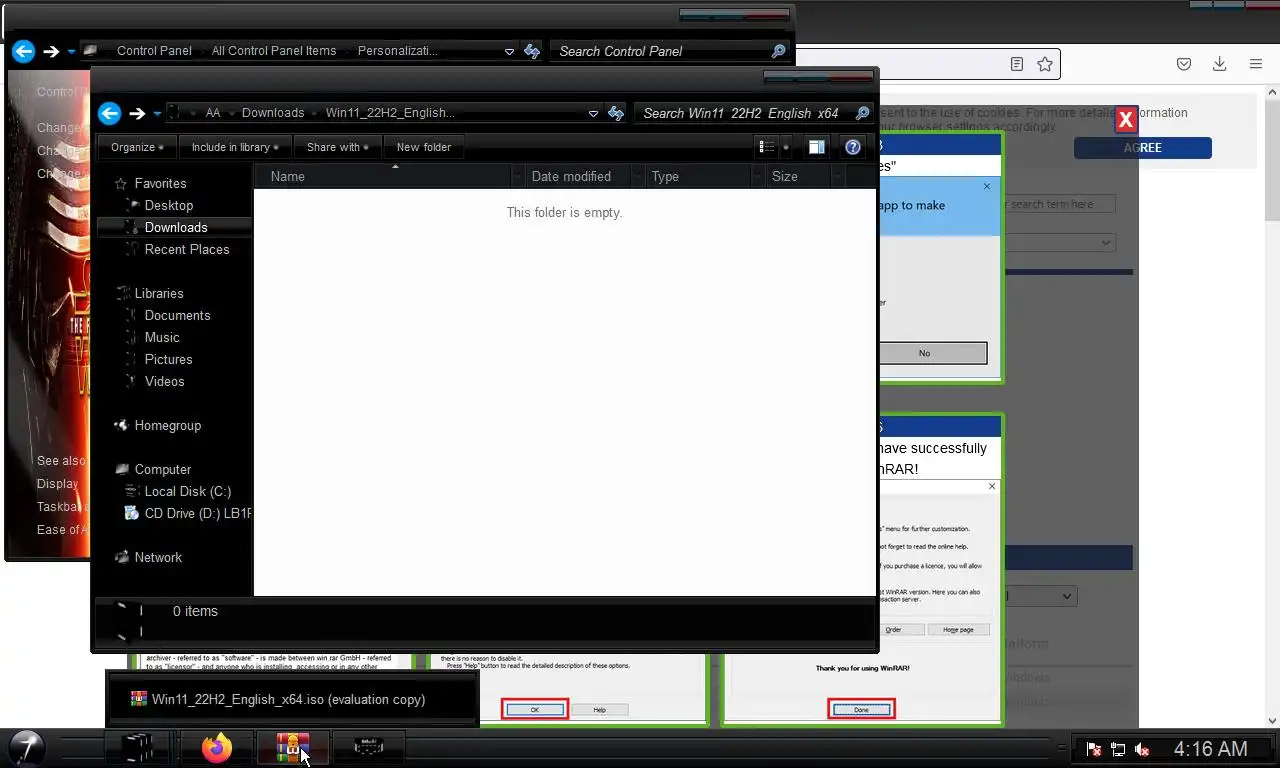The image size is (1280, 768).
Task: Click the fourth taskbar app icon
Action: tap(368, 747)
